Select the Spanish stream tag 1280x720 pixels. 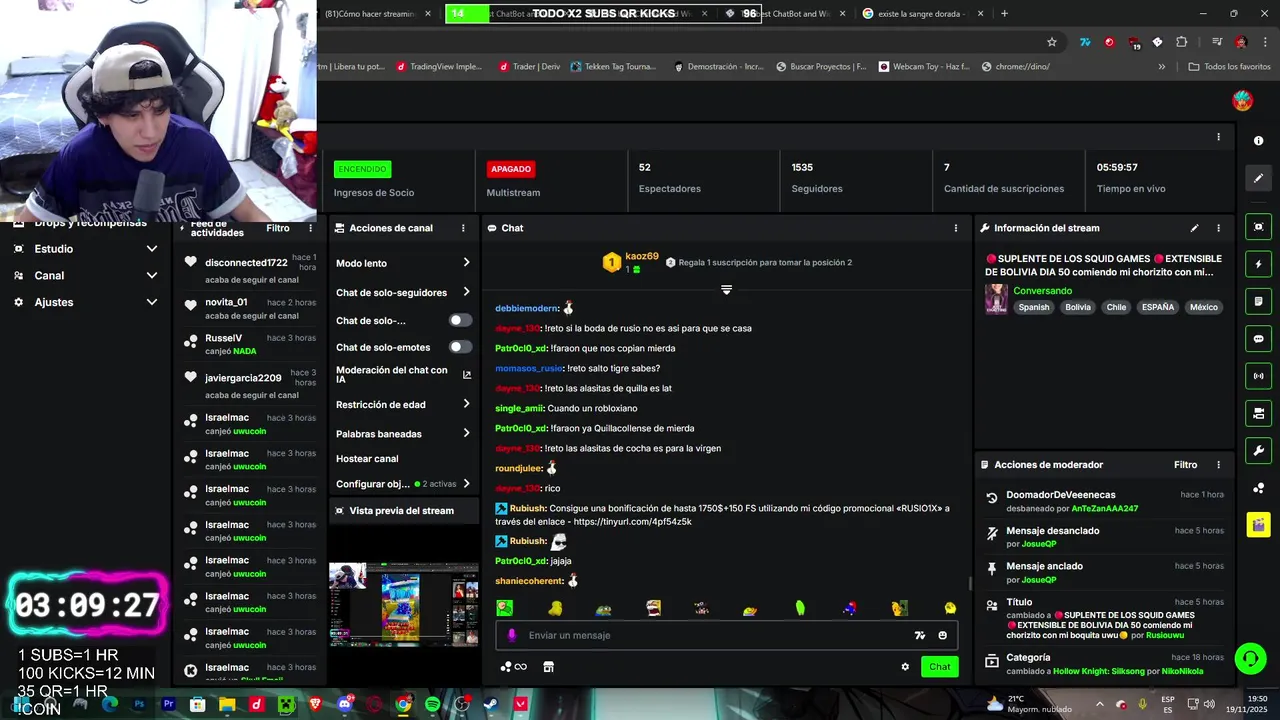click(1034, 307)
